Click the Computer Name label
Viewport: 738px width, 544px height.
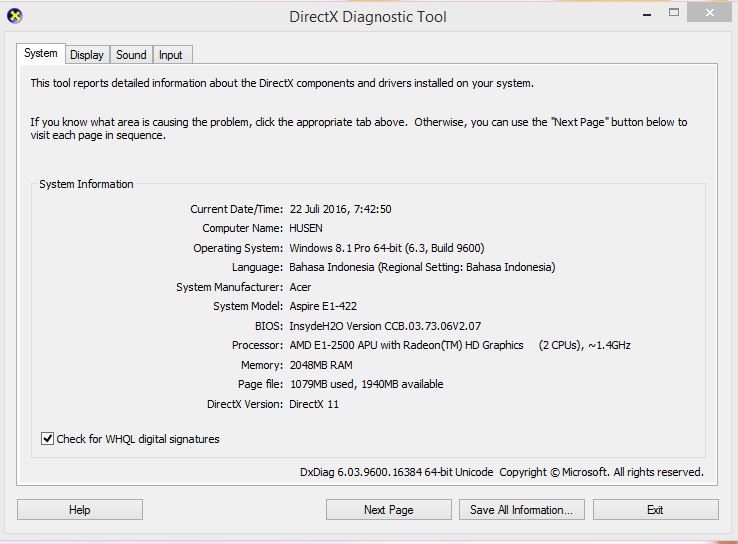tap(243, 228)
